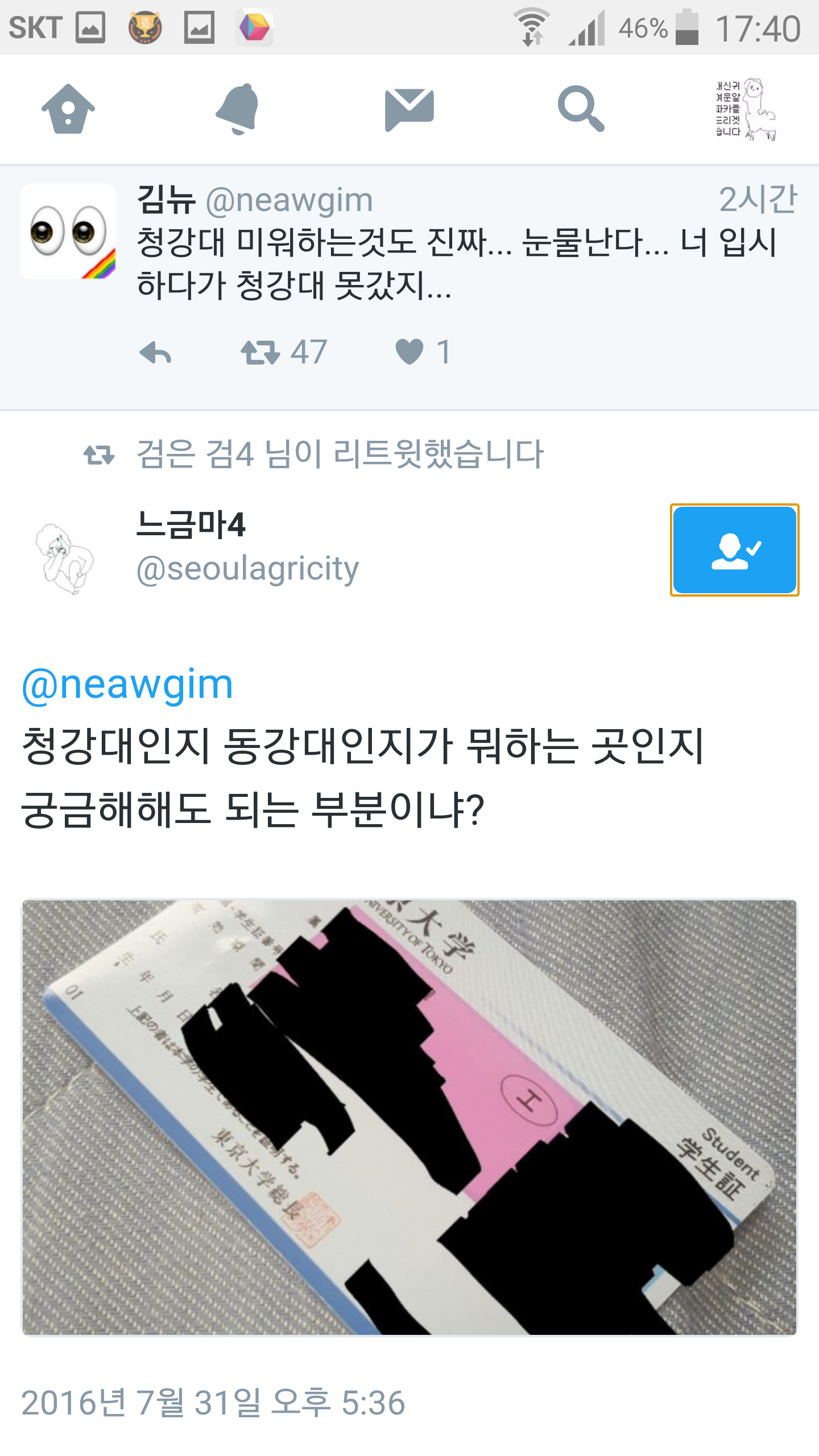Tap the search magnifier icon
This screenshot has width=819, height=1456.
click(580, 109)
